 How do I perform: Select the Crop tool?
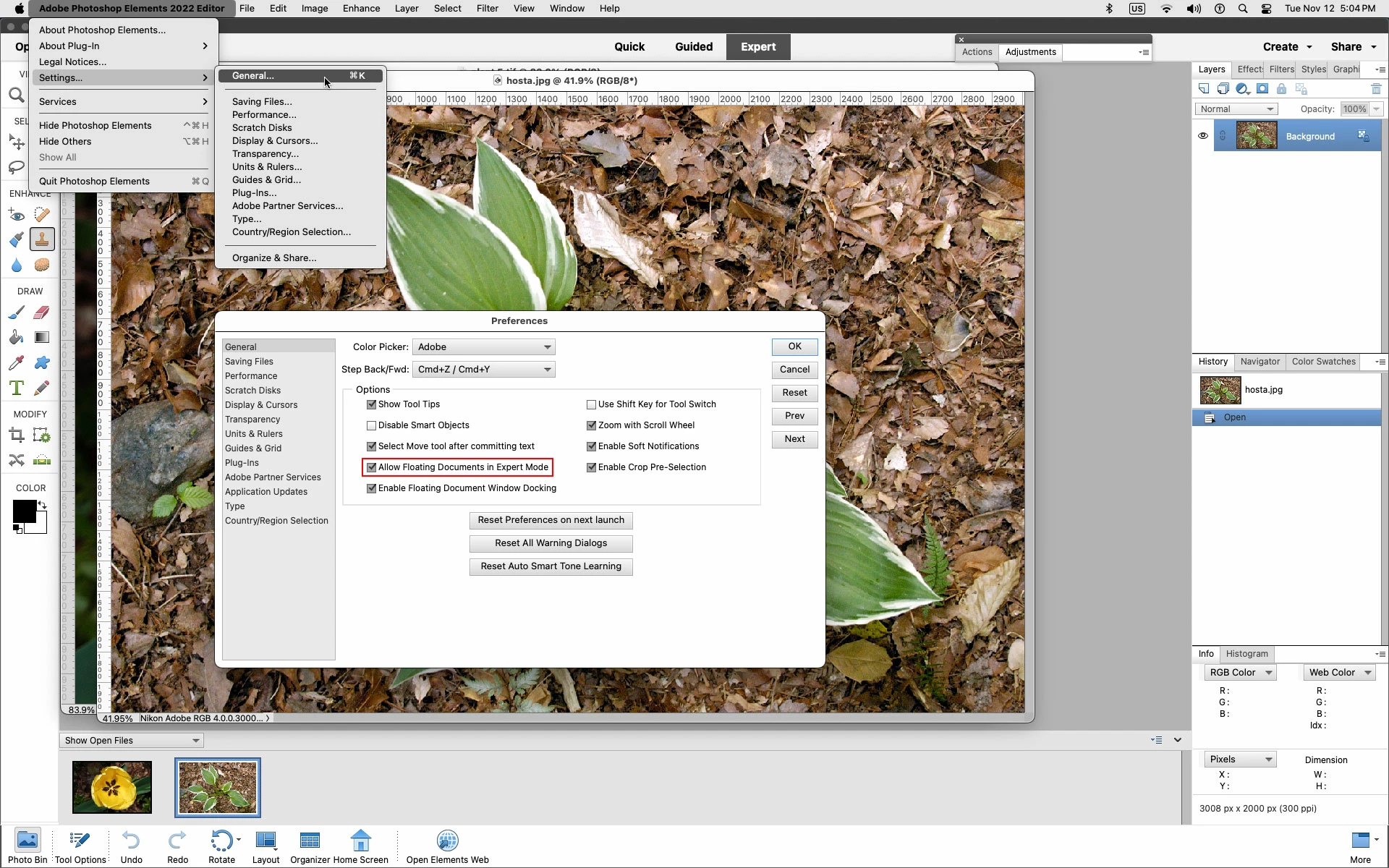[16, 435]
